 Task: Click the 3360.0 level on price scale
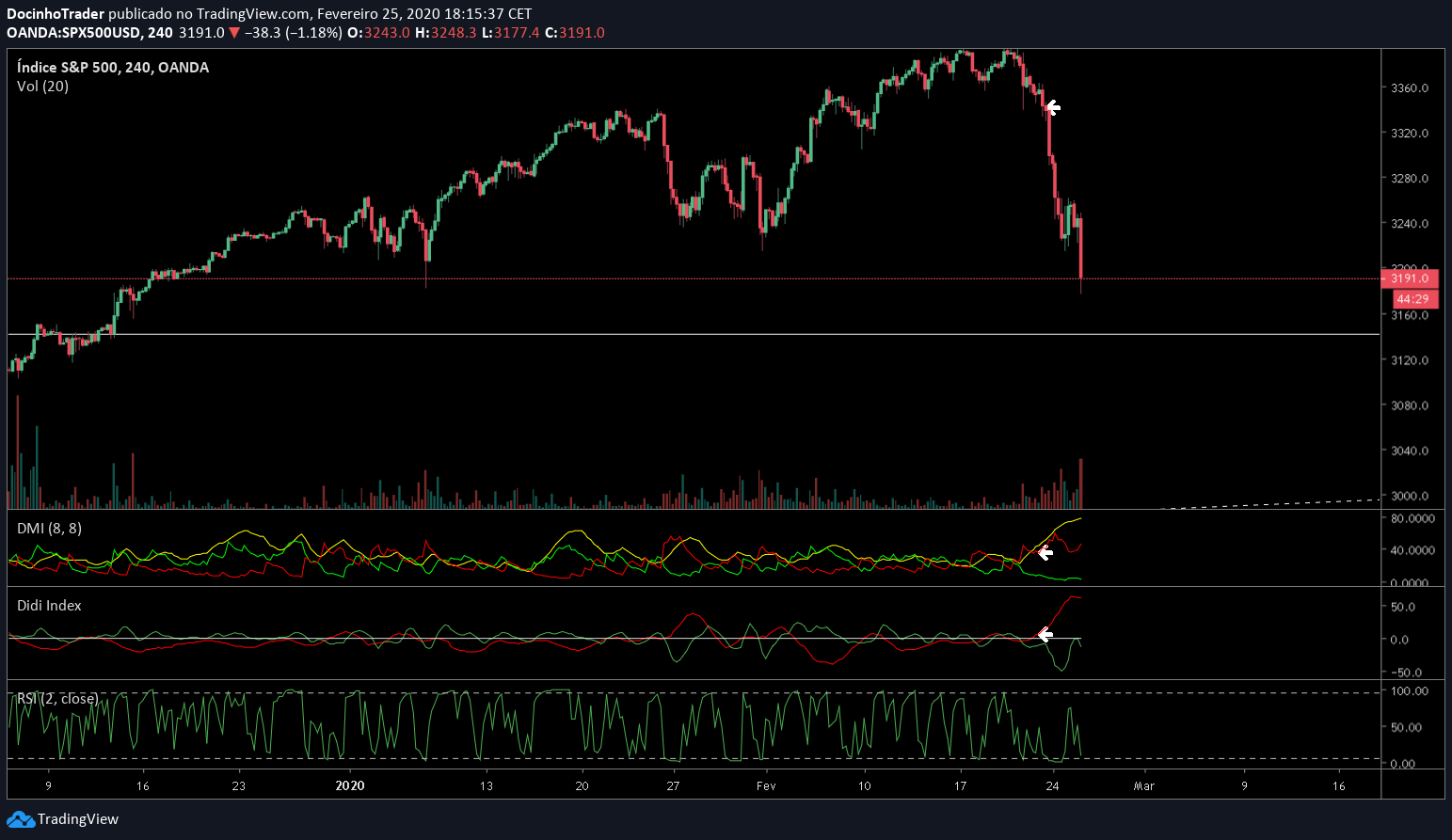tap(1409, 88)
